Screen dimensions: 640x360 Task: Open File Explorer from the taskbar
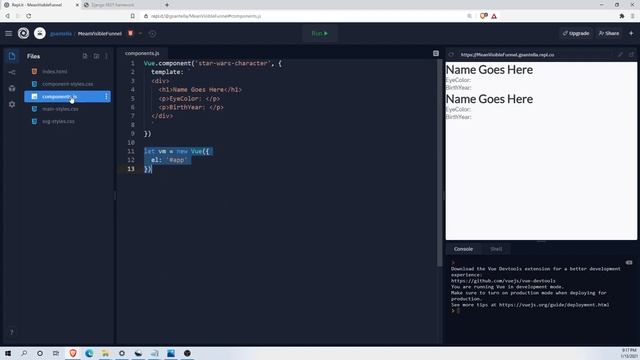[105, 353]
